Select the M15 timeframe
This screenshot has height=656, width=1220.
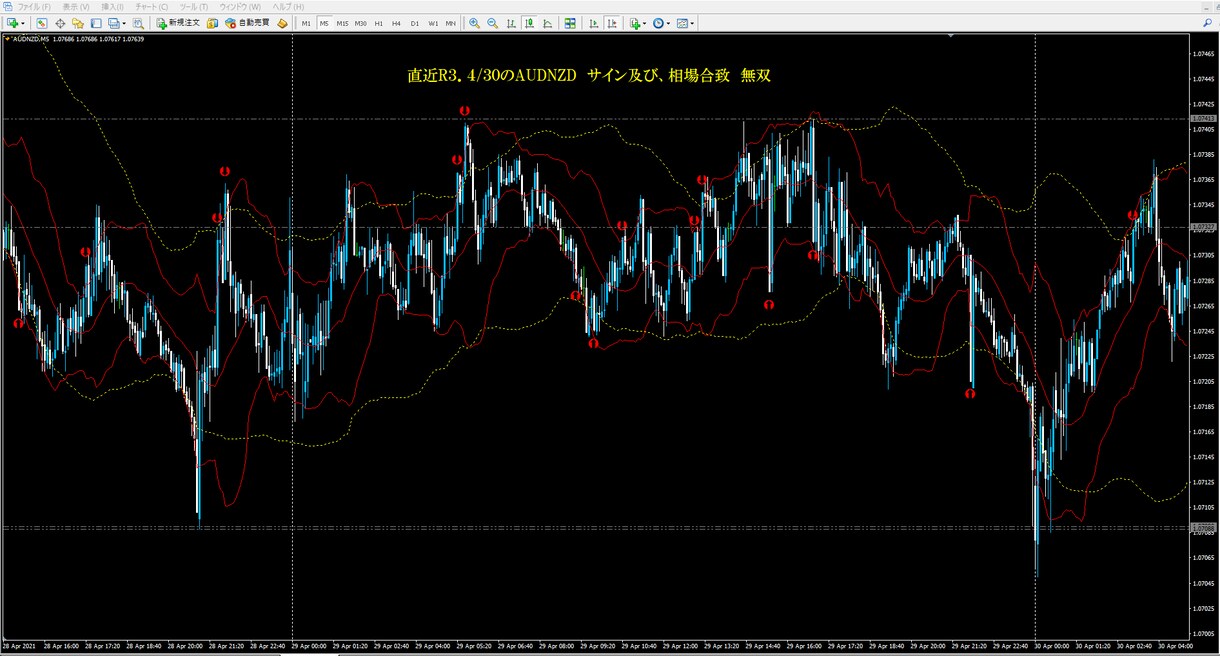[x=342, y=22]
